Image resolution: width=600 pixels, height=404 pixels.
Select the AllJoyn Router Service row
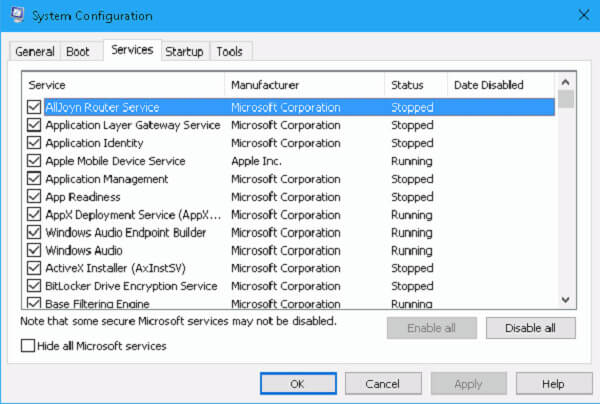(x=299, y=107)
